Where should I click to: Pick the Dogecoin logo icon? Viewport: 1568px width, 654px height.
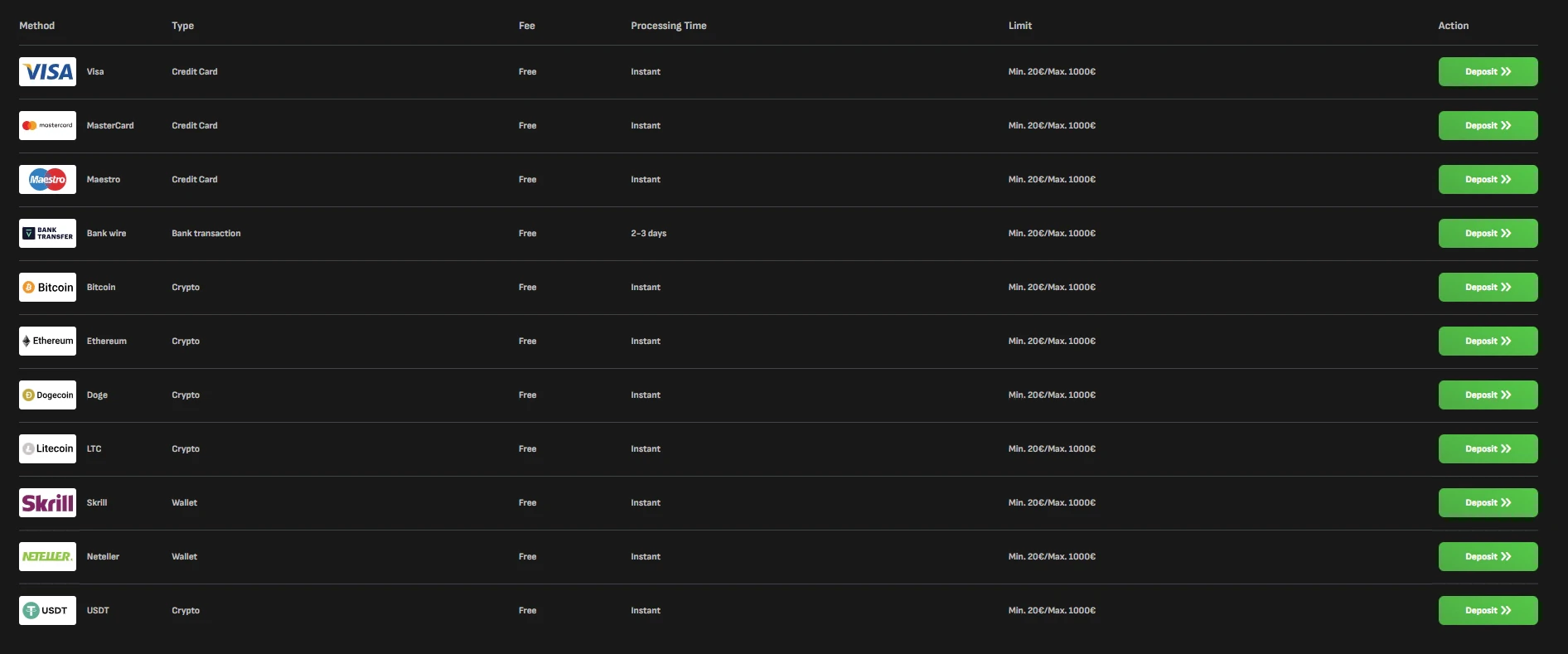(x=47, y=395)
